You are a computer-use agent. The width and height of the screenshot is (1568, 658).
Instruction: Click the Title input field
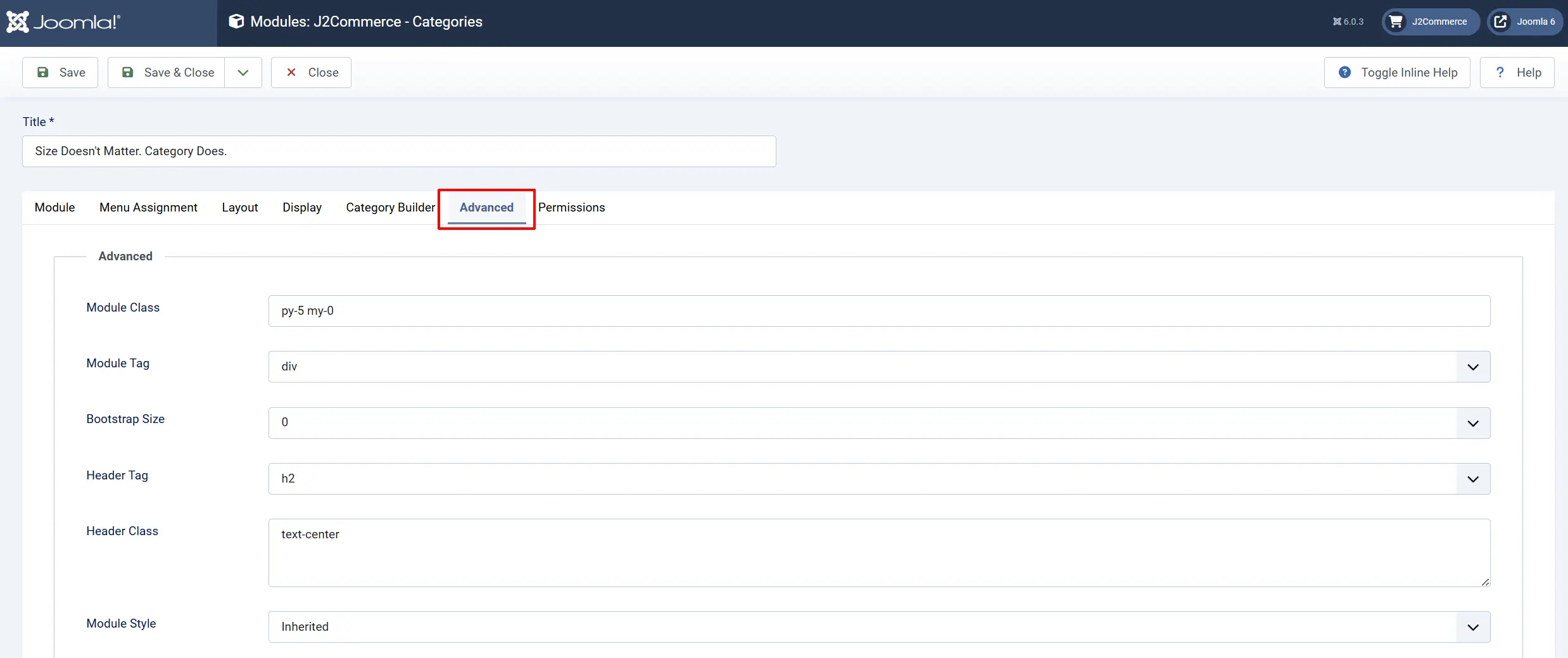tap(399, 151)
